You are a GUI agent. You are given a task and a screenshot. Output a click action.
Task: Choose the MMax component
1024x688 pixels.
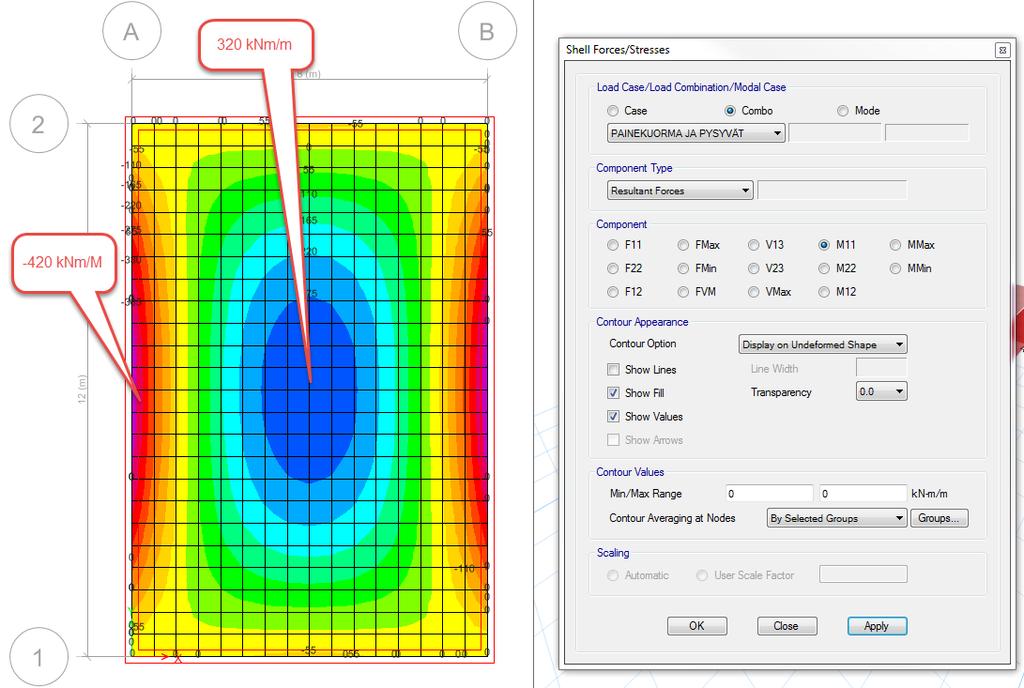tap(895, 245)
